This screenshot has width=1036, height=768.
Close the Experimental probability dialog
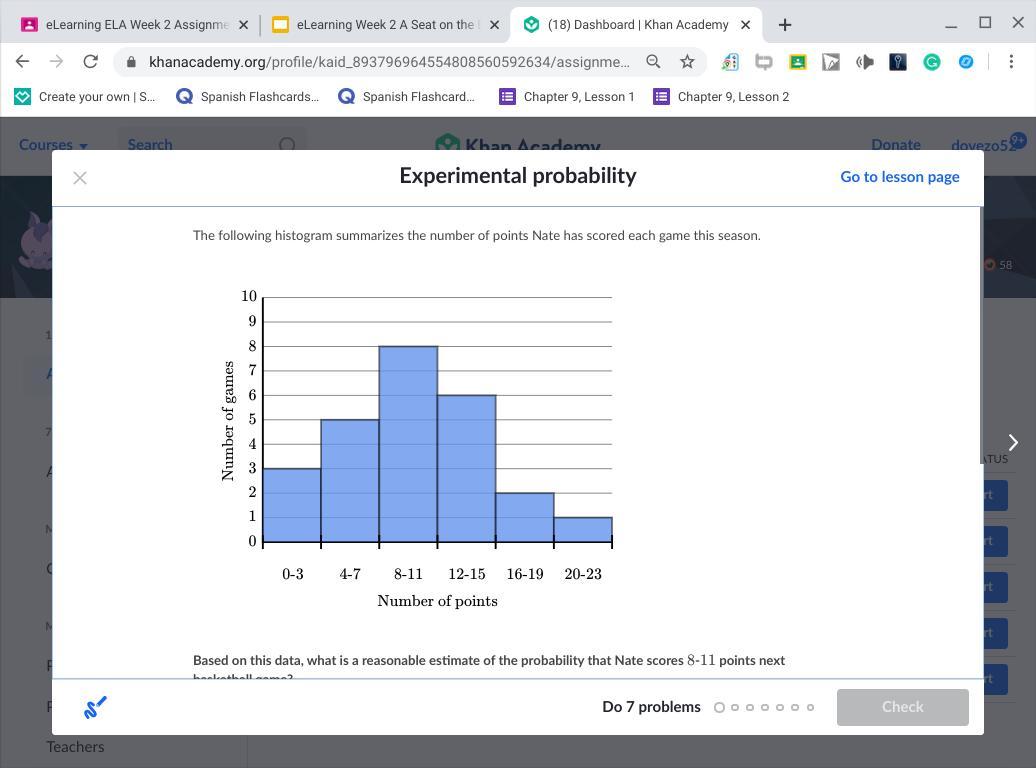(x=80, y=178)
